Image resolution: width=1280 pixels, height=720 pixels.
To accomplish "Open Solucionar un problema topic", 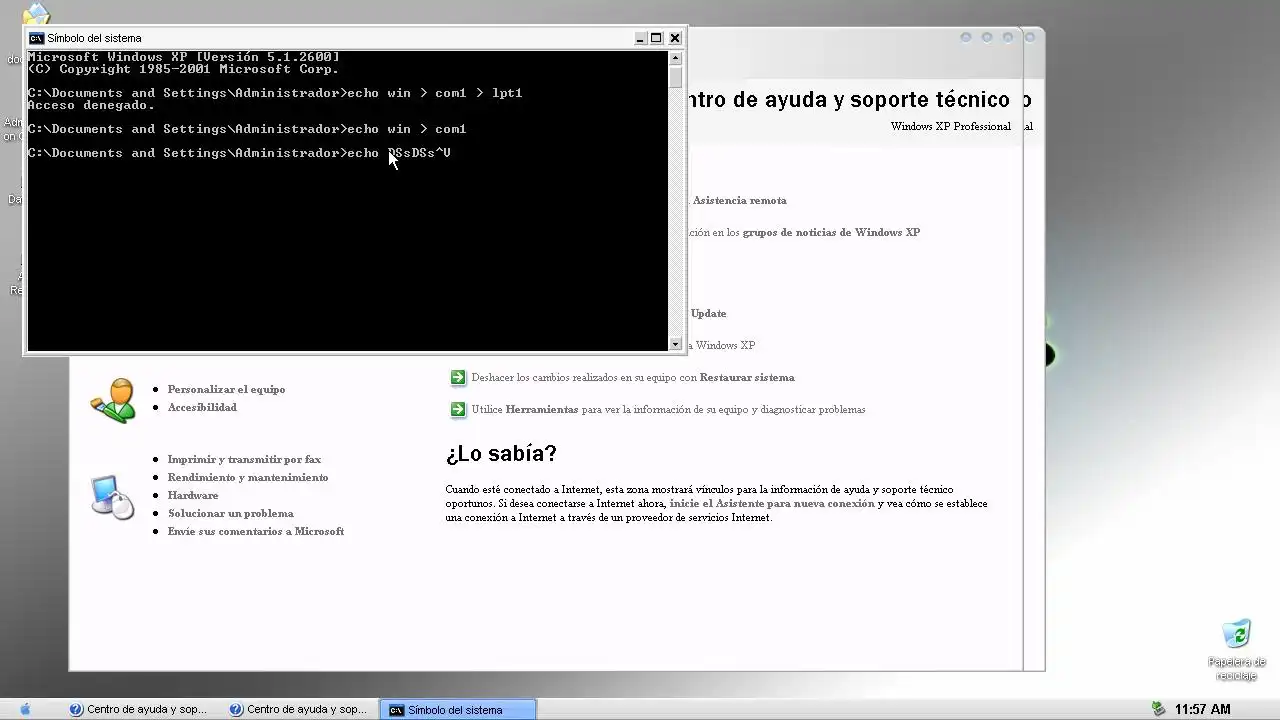I will click(231, 513).
